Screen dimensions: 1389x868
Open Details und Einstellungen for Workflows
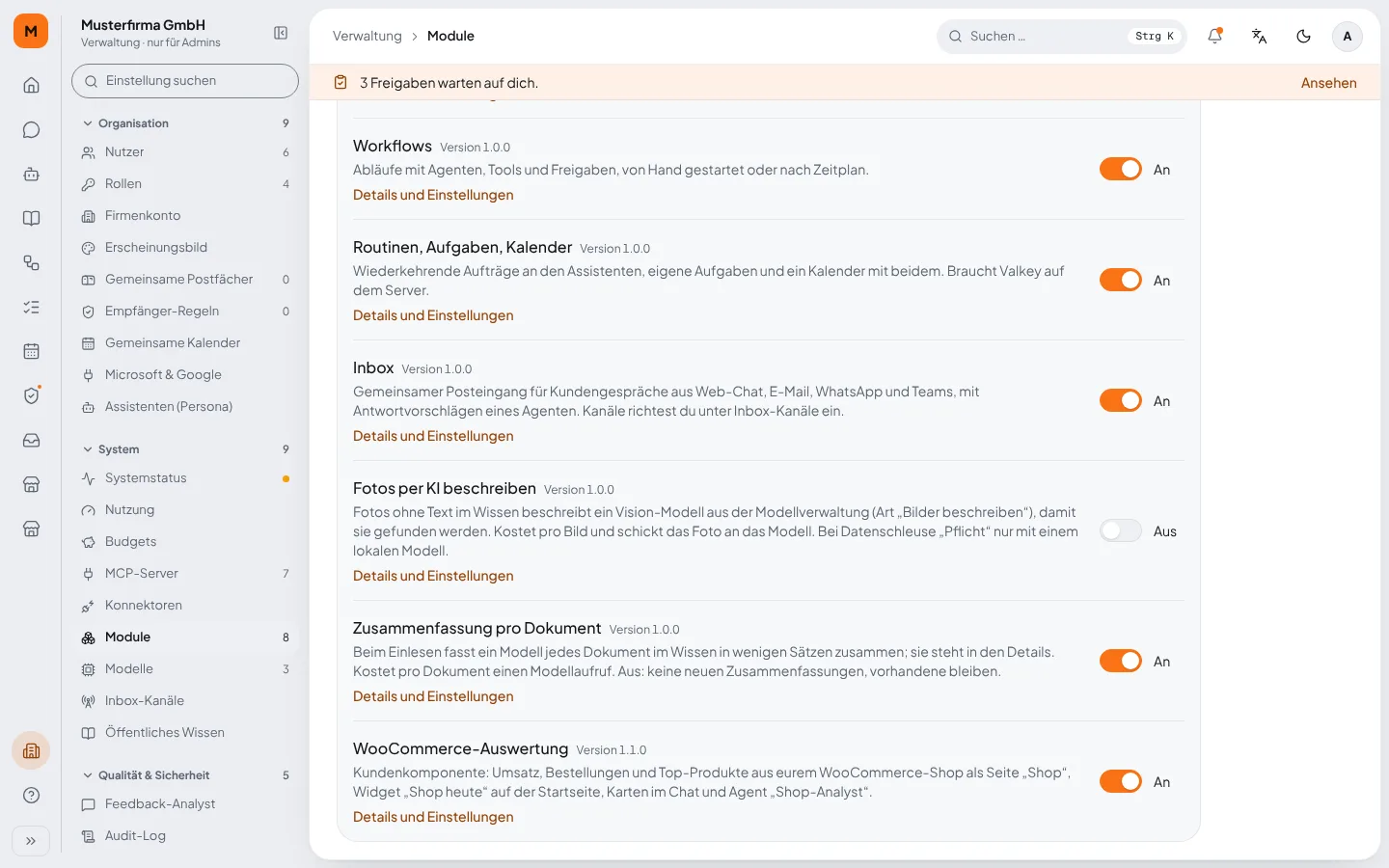pyautogui.click(x=433, y=195)
